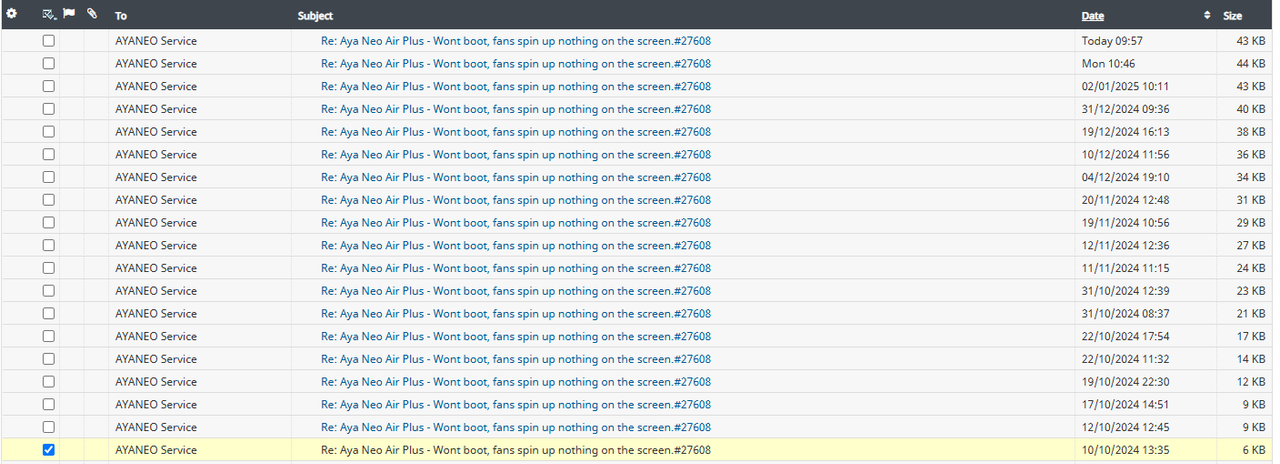
Task: Click the sort arrows icon beside Date
Action: click(1207, 15)
